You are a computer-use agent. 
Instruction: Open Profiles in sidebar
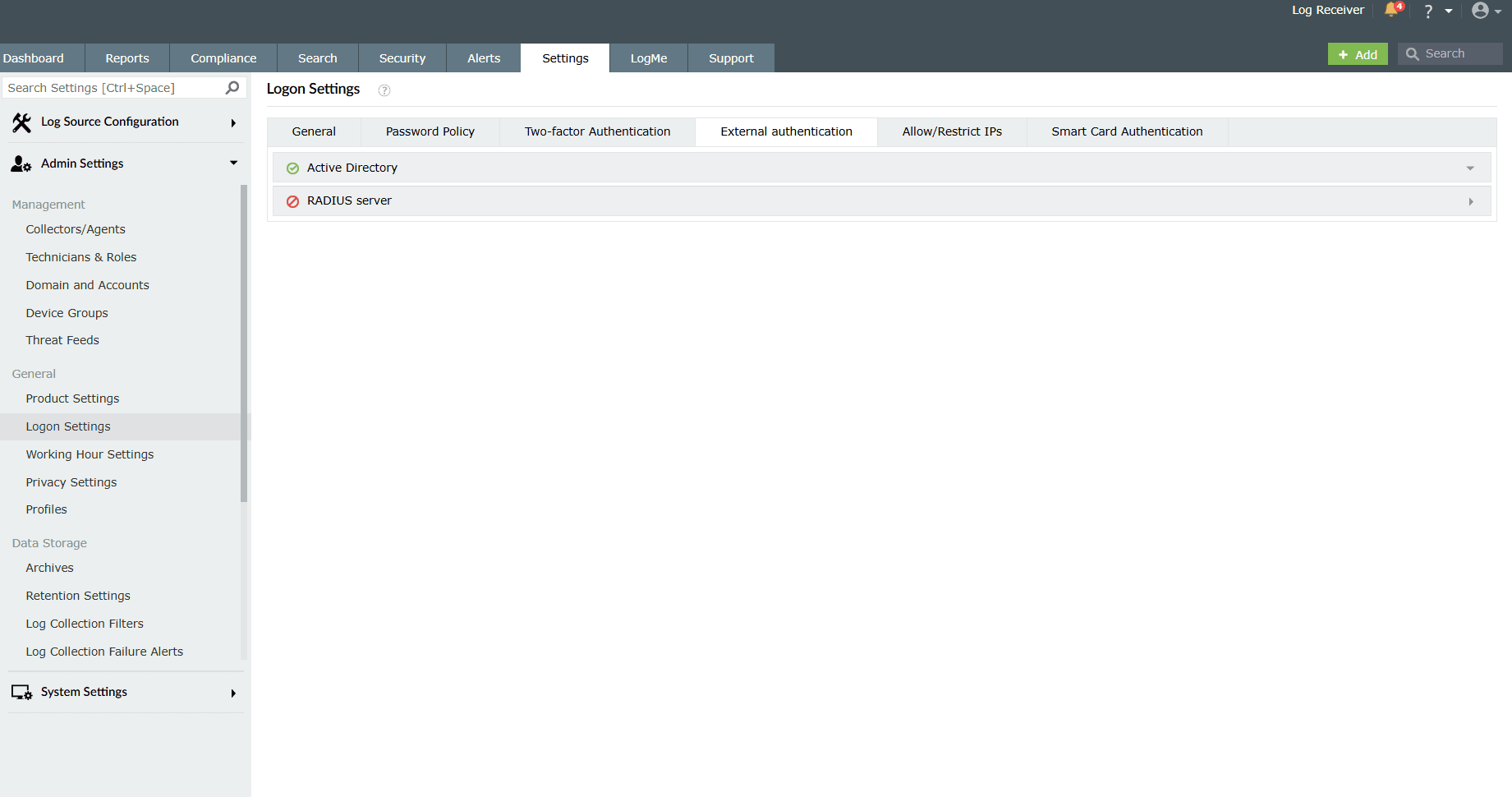pyautogui.click(x=47, y=510)
